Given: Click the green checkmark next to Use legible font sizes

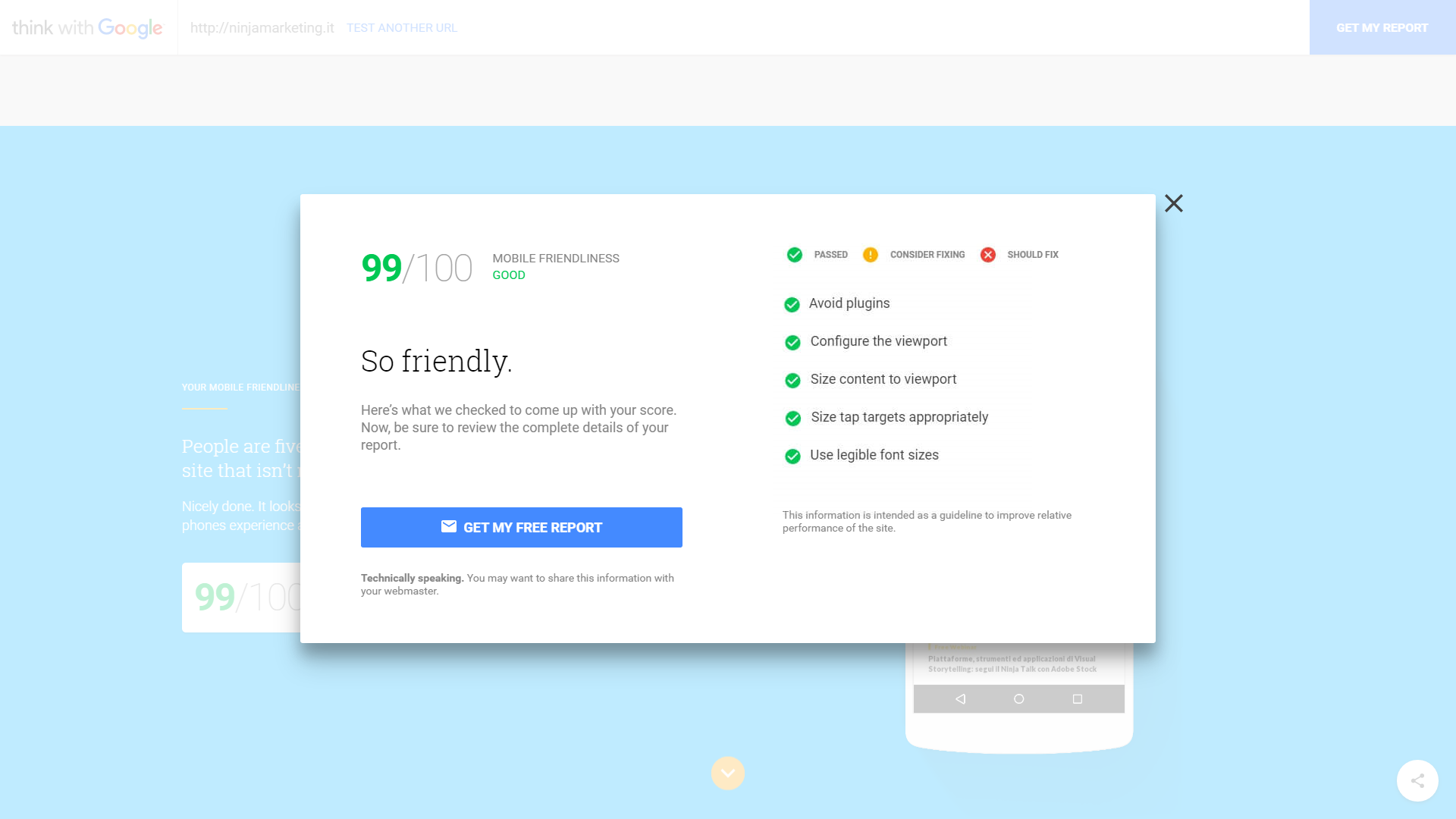Looking at the screenshot, I should coord(793,456).
